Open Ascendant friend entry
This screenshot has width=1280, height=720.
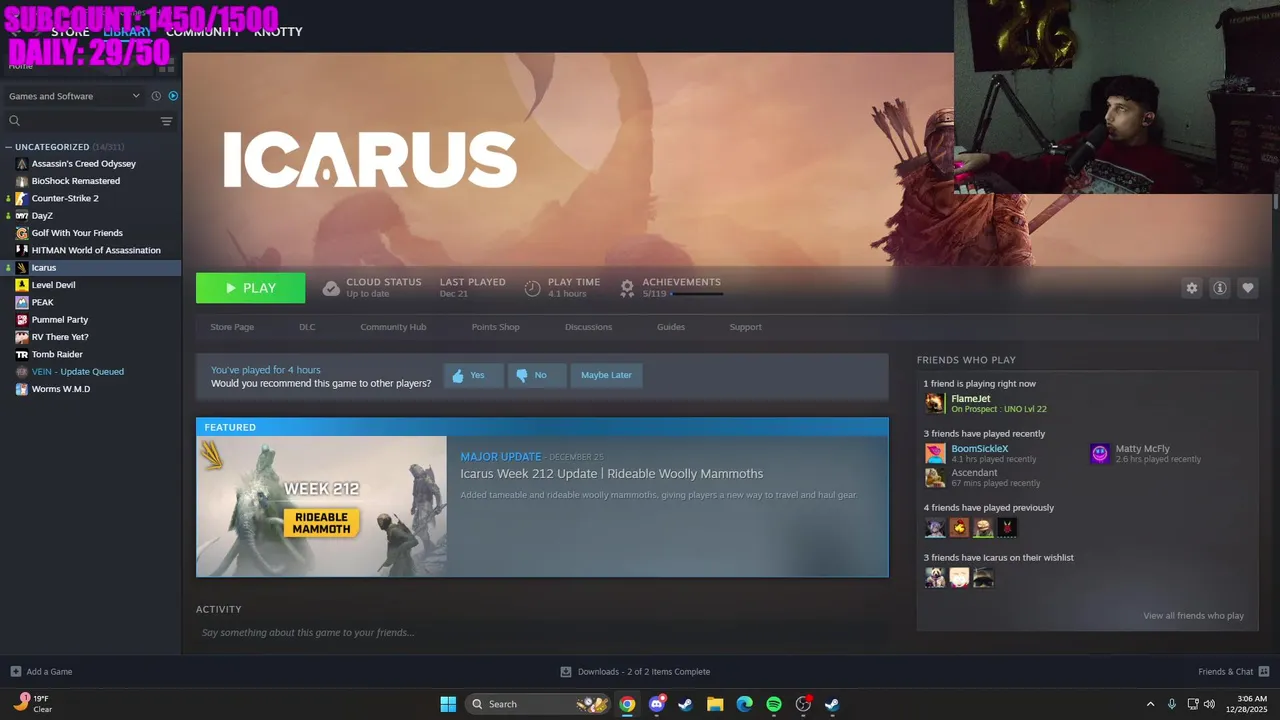pos(974,473)
